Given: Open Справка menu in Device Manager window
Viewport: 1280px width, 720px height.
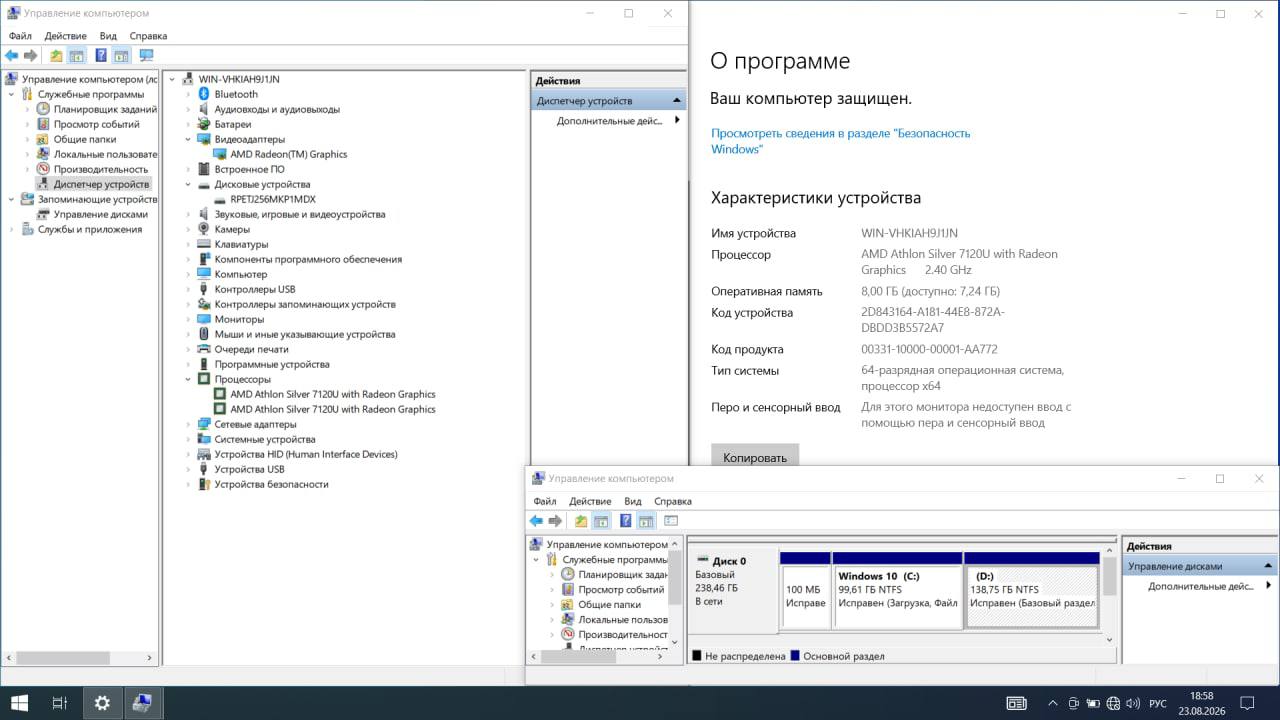Looking at the screenshot, I should [x=148, y=36].
